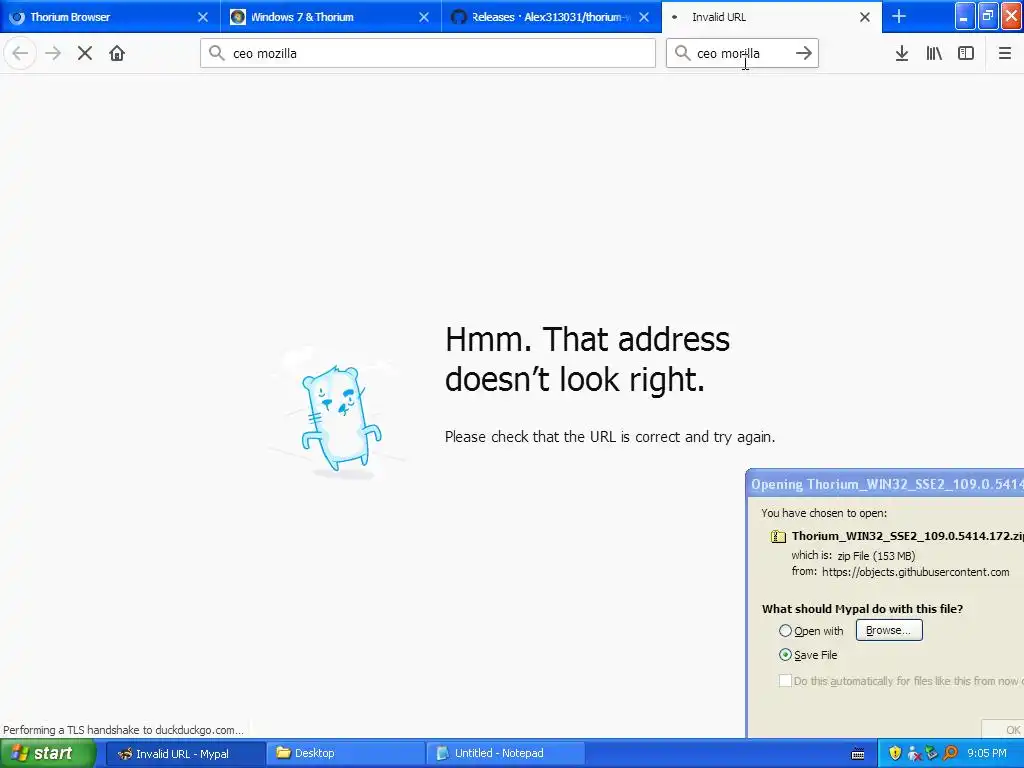1024x768 pixels.
Task: Click the Please check the URL message
Action: (x=610, y=437)
